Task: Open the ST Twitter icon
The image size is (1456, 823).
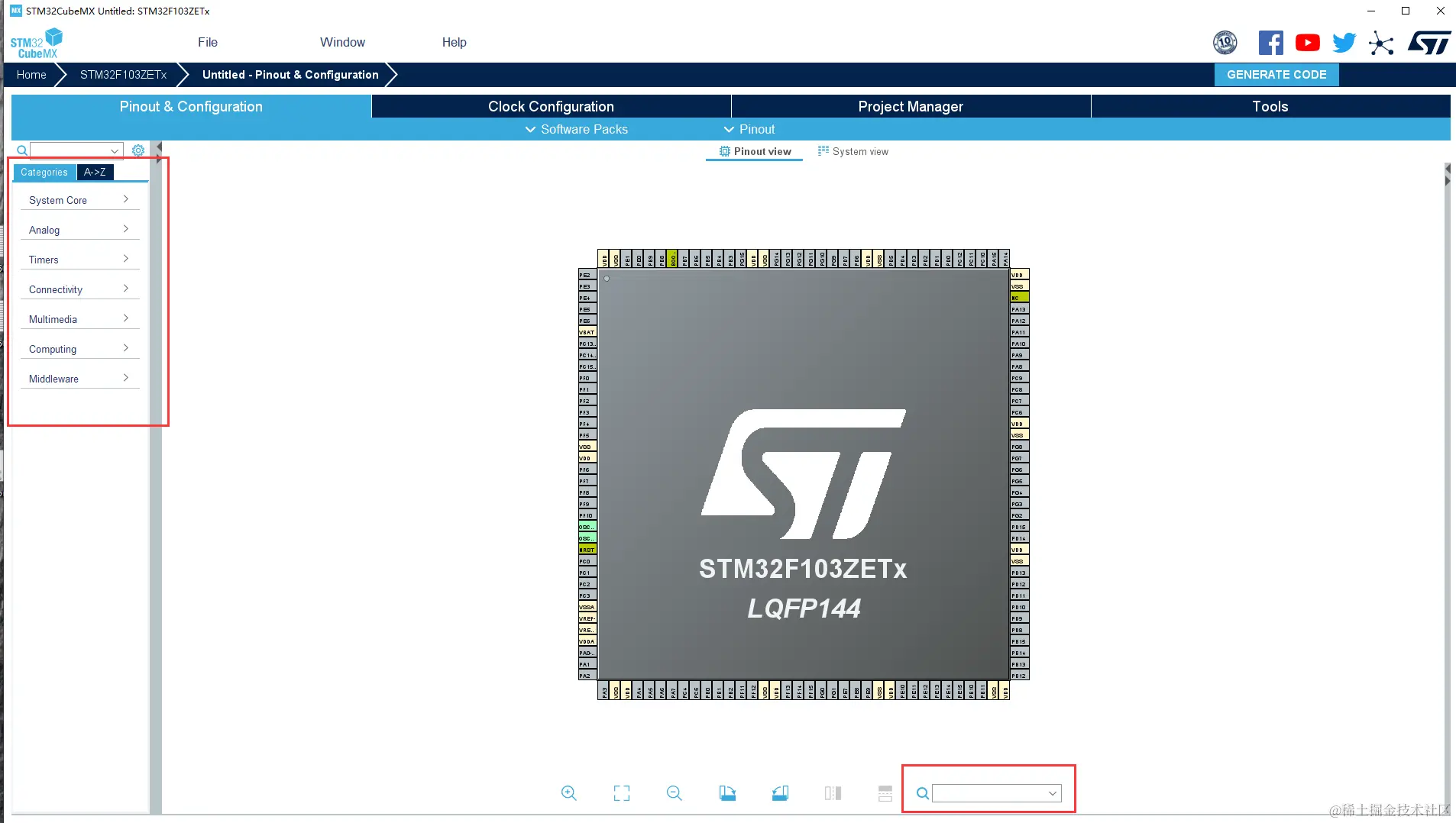Action: point(1344,43)
